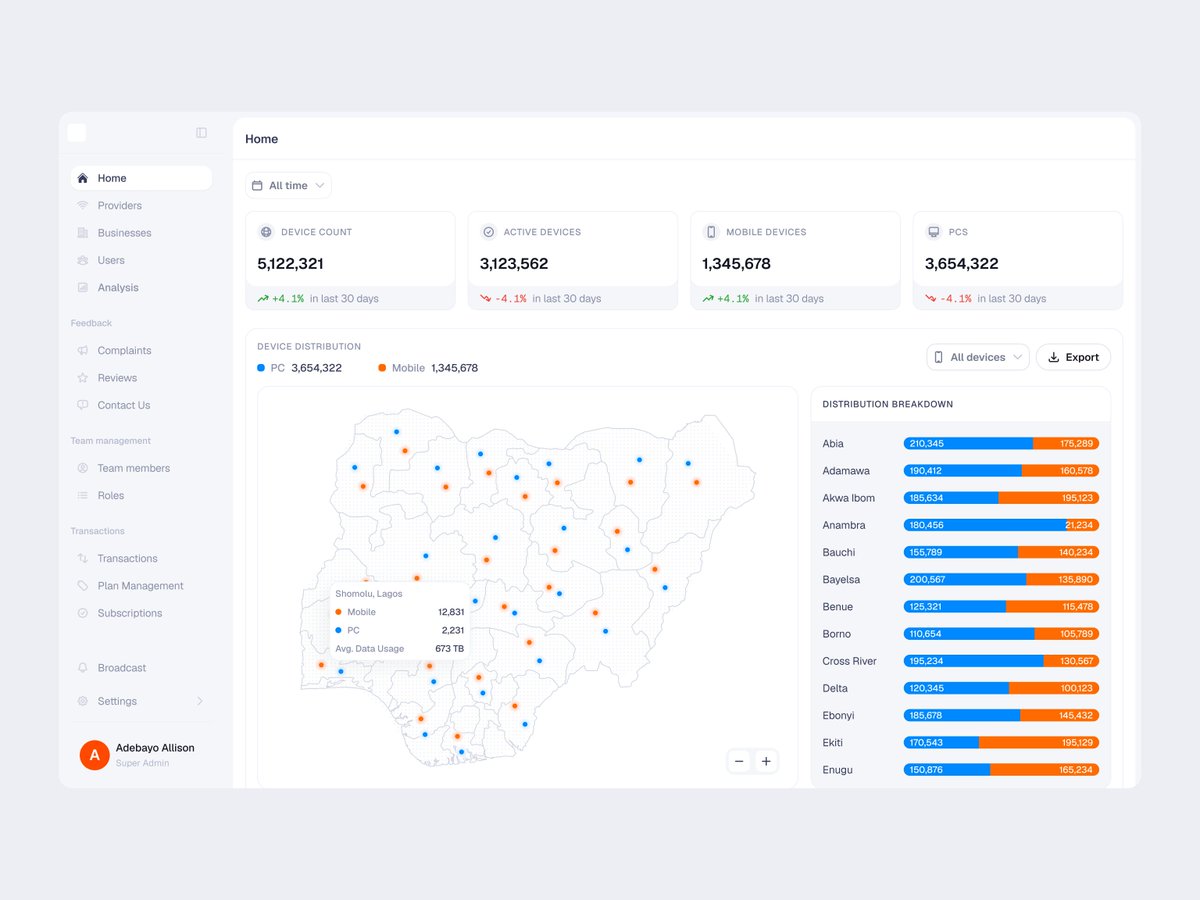Click the Enugu row label
The width and height of the screenshot is (1200, 900).
tap(838, 770)
